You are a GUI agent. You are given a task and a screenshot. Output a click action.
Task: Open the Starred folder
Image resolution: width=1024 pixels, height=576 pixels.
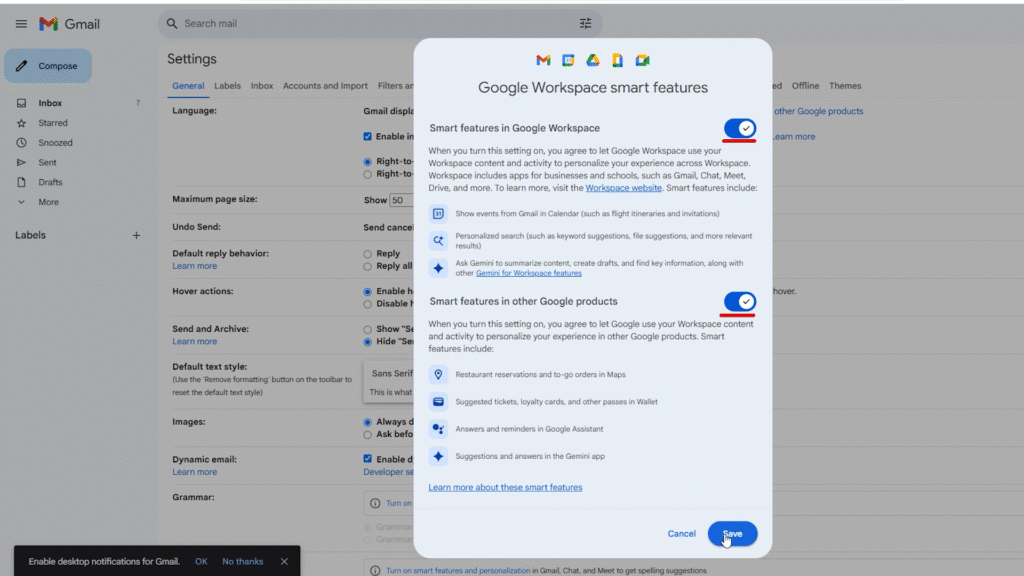pos(52,123)
